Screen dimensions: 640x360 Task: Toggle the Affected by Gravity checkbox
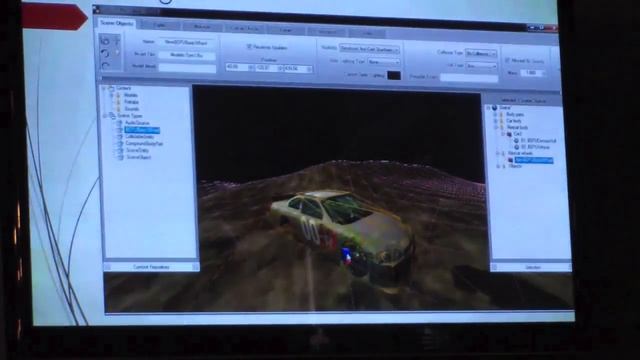507,60
